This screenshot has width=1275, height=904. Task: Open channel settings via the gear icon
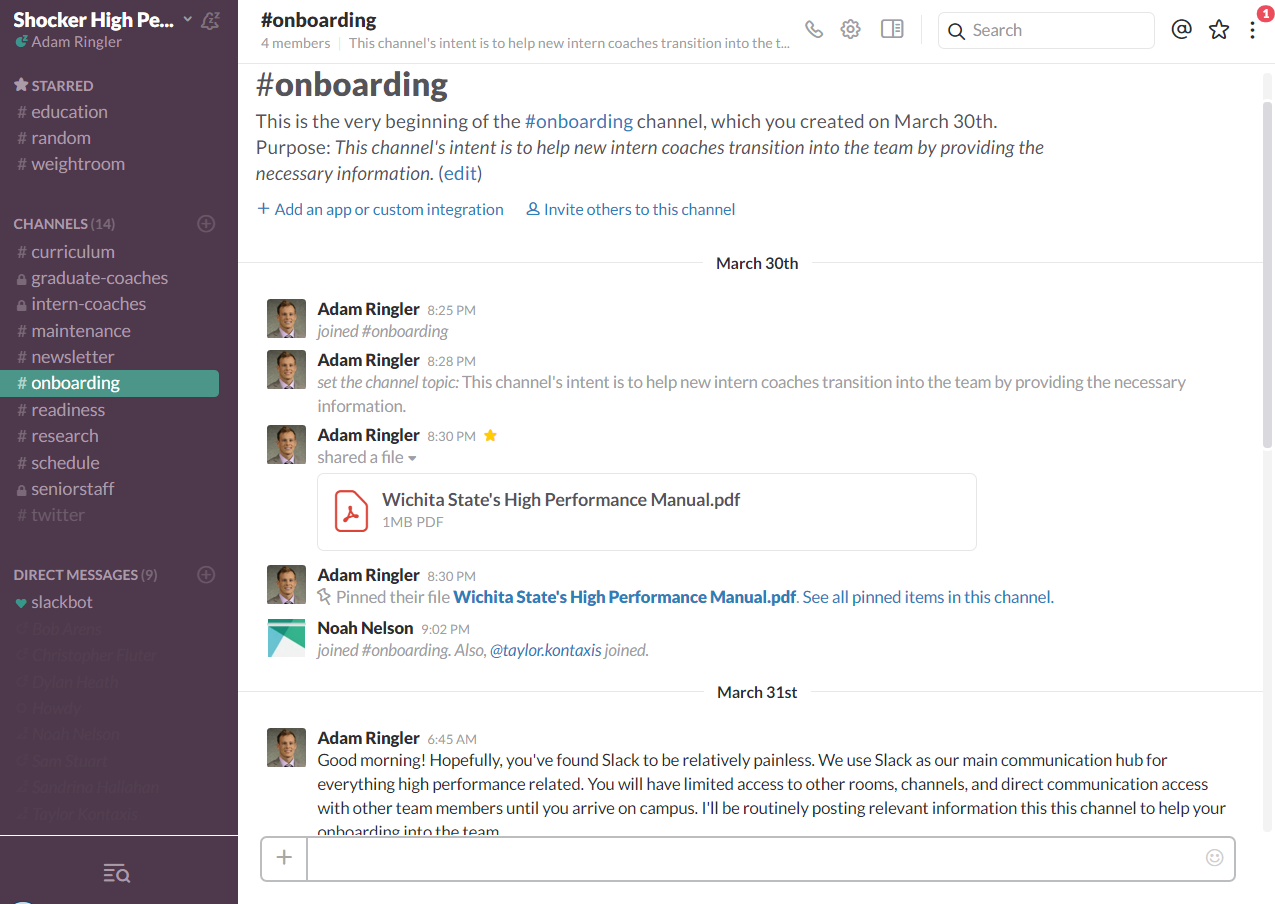point(850,29)
